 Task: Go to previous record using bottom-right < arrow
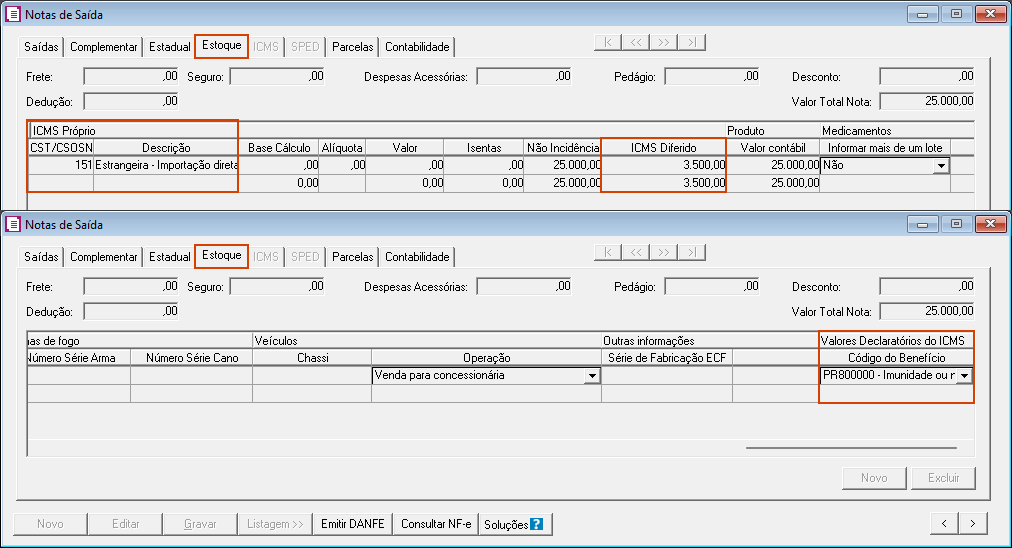[944, 523]
